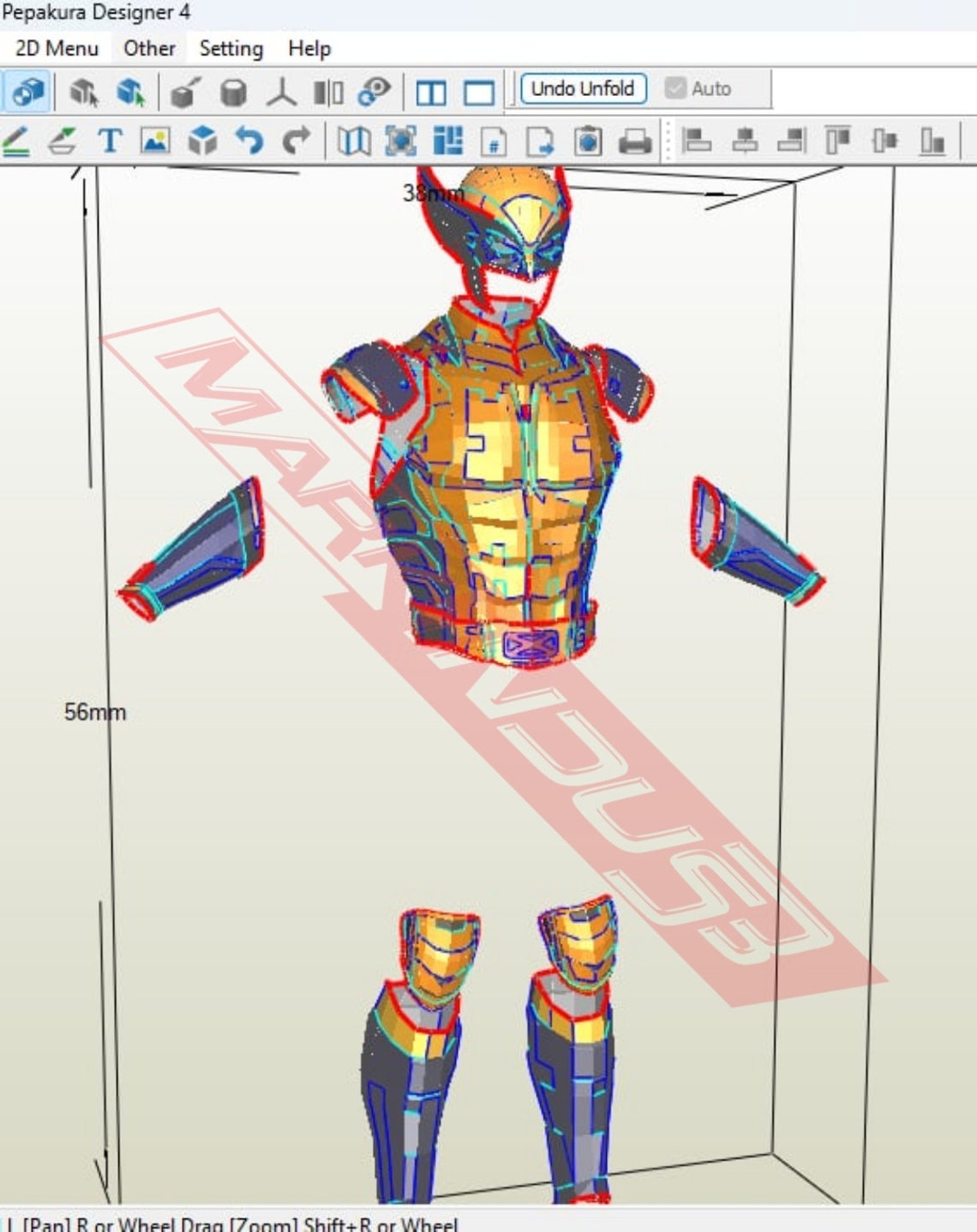Screen dimensions: 977x1232
Task: Select the Redo arrow icon
Action: pyautogui.click(x=296, y=139)
